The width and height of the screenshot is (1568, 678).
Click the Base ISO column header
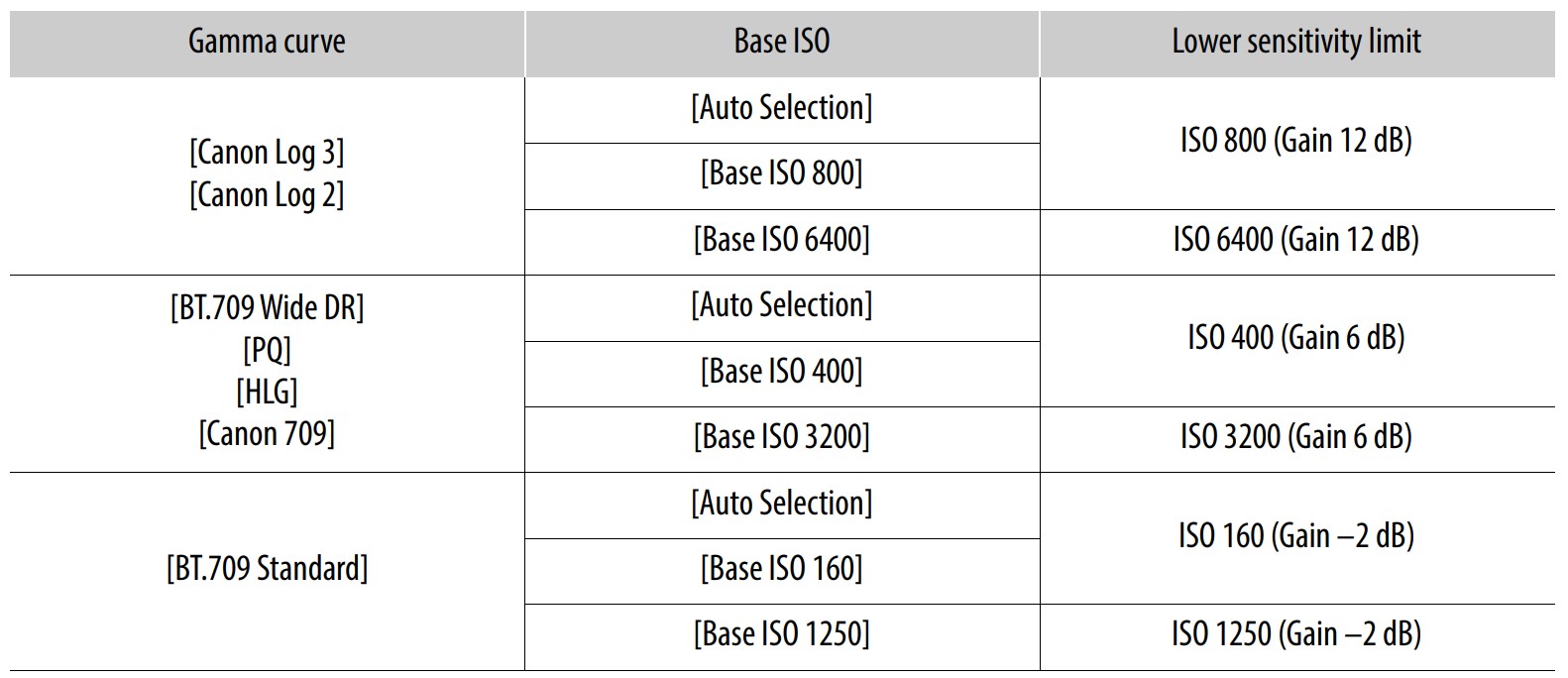781,42
